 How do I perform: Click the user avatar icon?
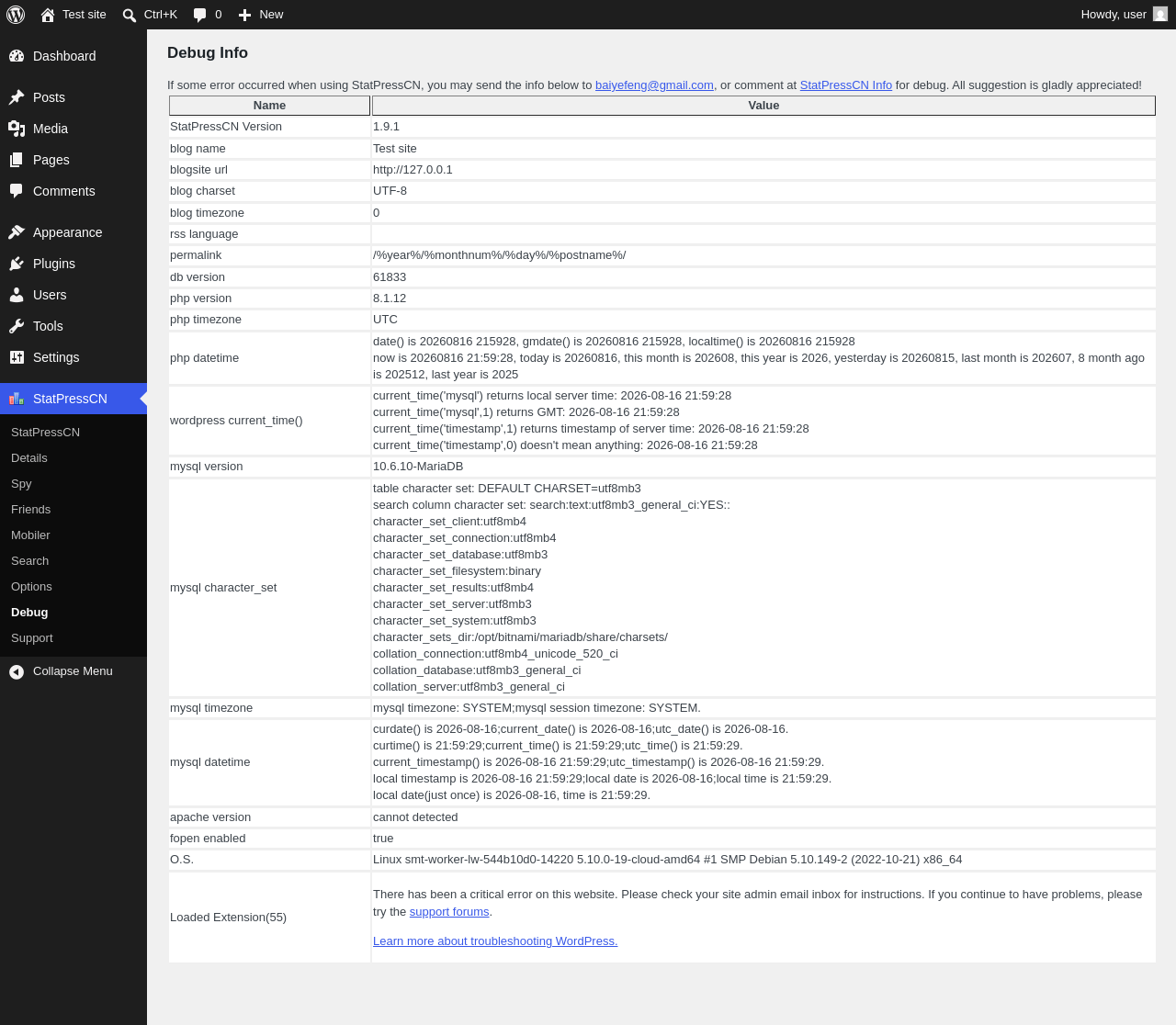coord(1160,15)
